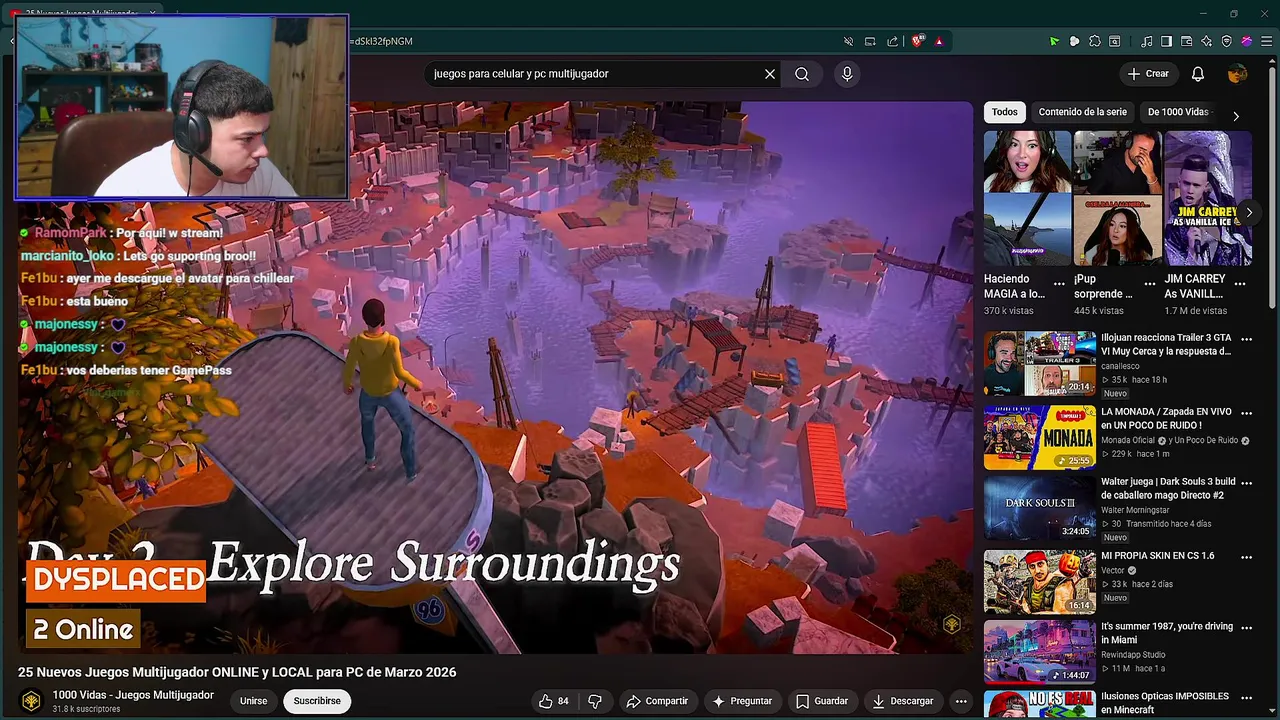
Task: Open the 1000 Vidas channel avatar
Action: [x=31, y=701]
